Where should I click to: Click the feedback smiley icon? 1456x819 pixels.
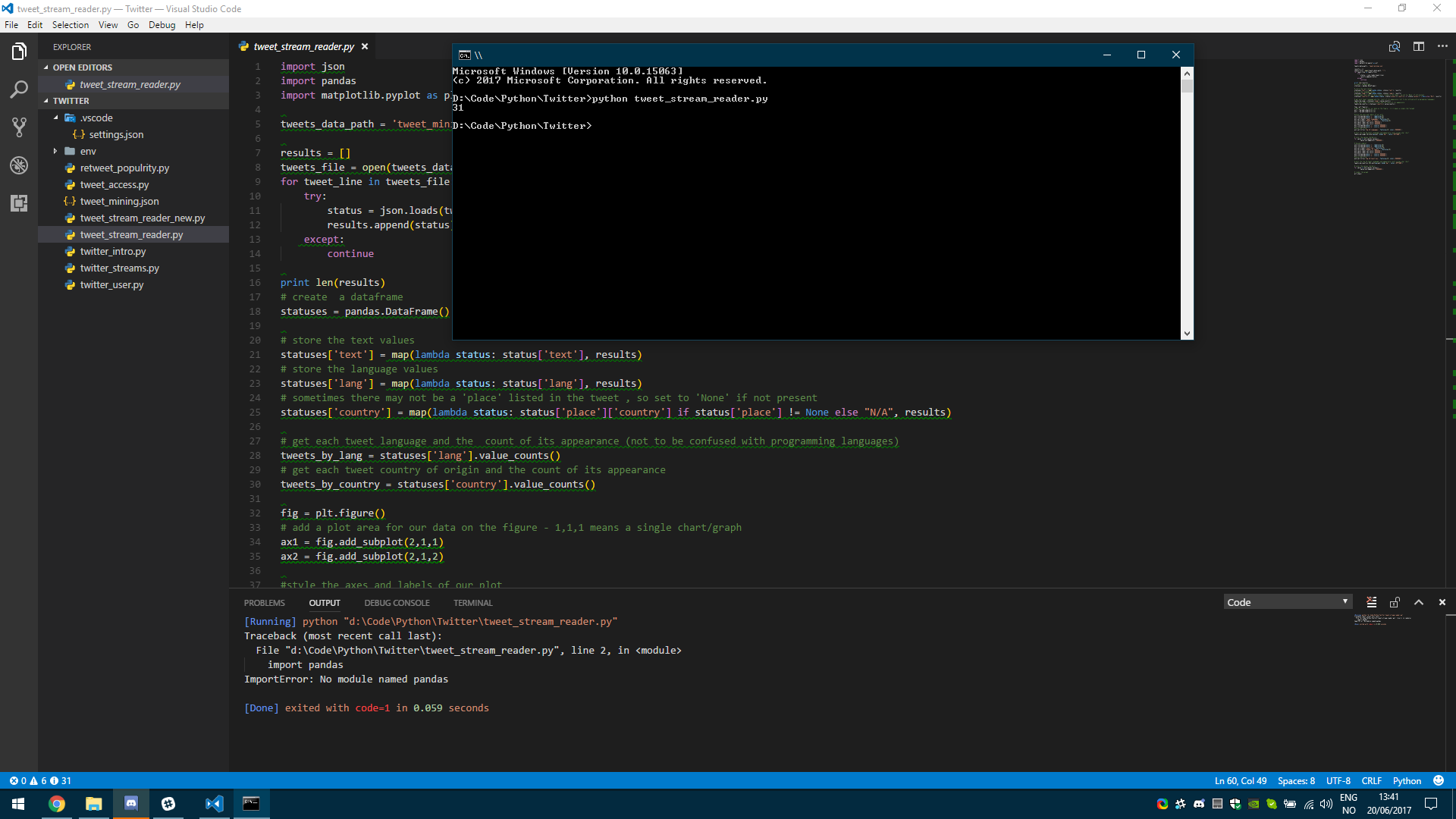click(x=1439, y=780)
